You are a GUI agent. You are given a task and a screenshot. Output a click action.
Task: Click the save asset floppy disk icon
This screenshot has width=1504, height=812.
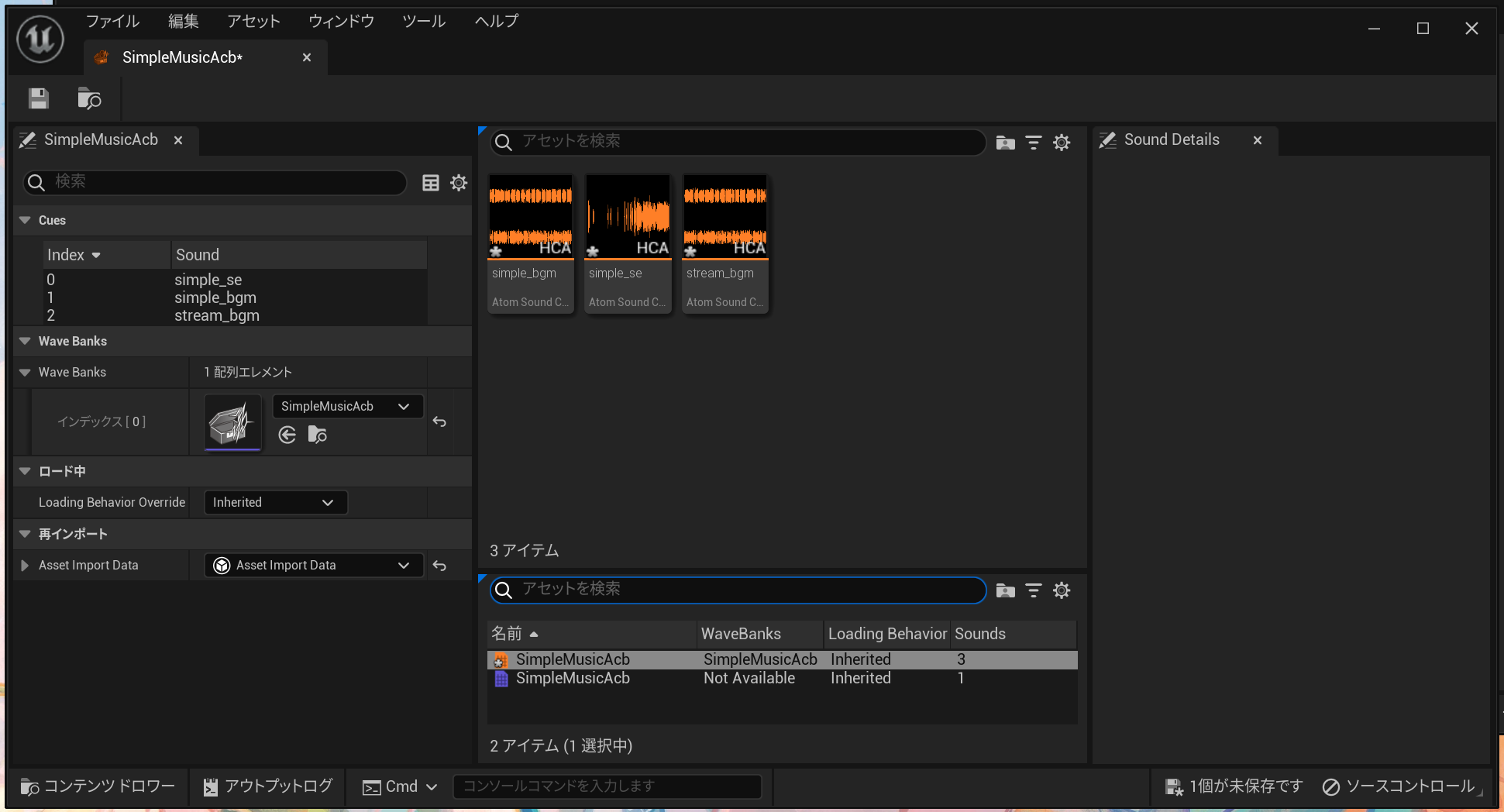tap(39, 98)
